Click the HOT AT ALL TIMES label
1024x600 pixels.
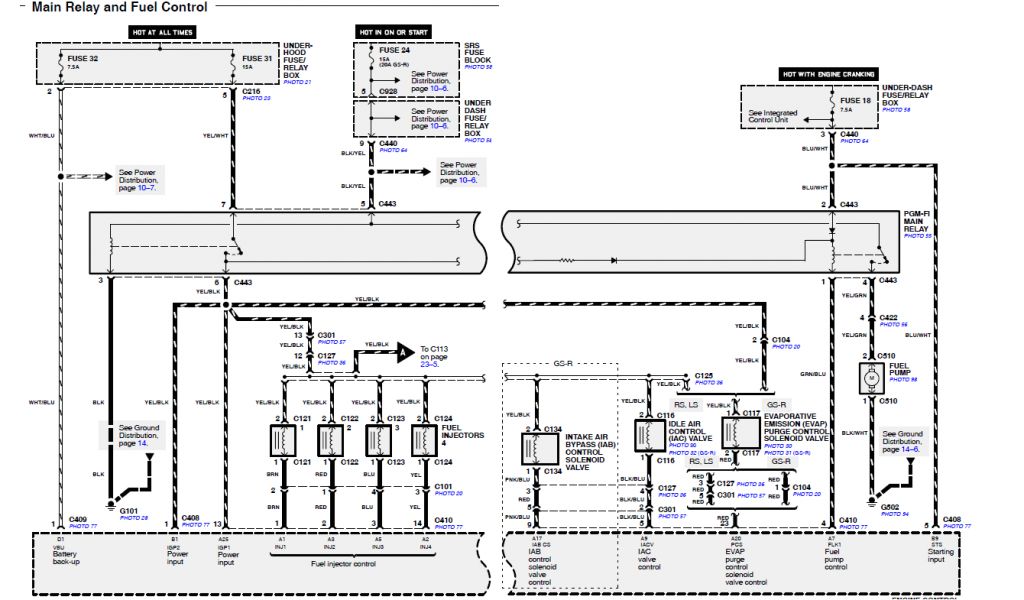click(x=162, y=32)
